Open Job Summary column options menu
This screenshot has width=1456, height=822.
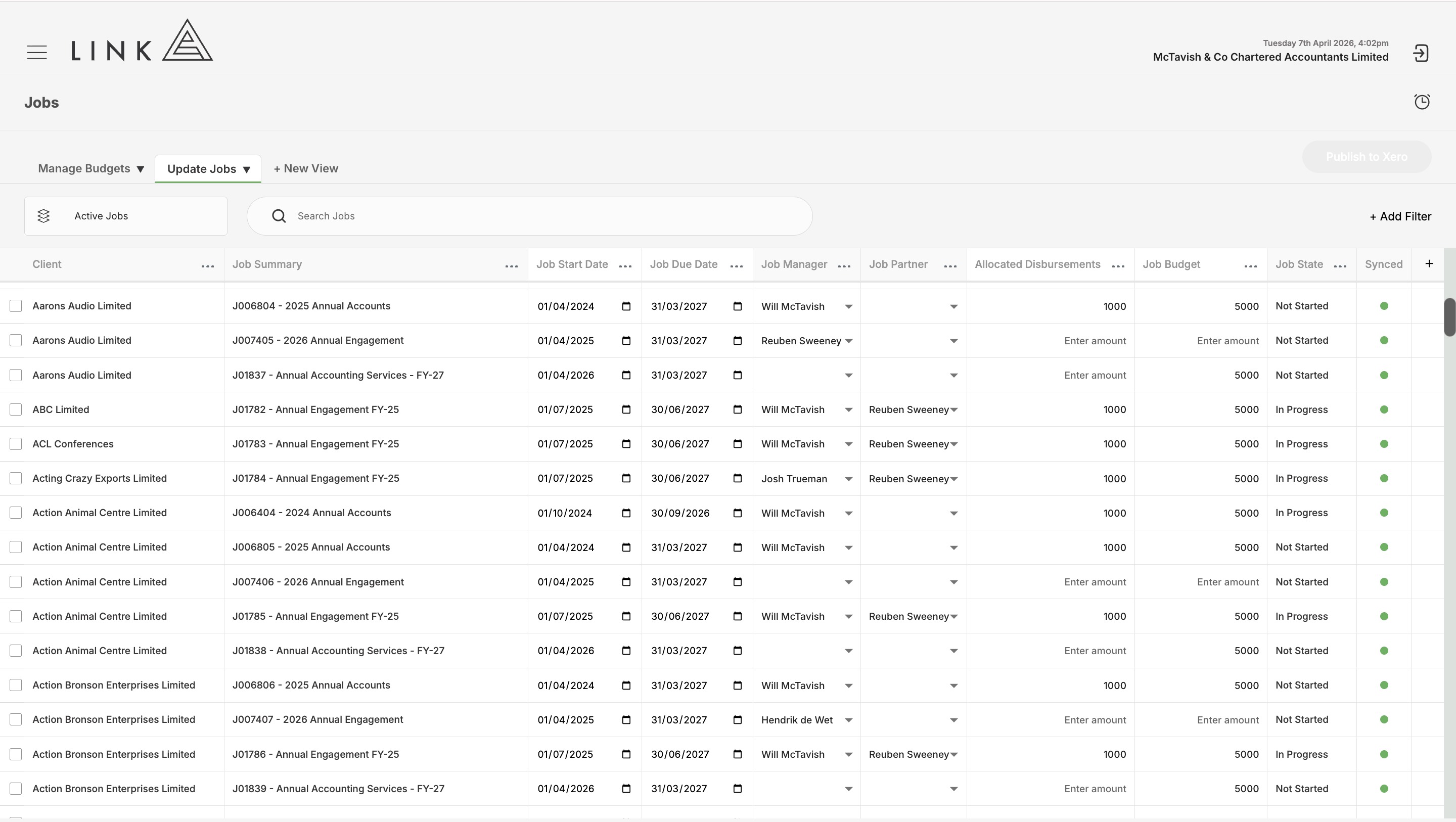[x=512, y=266]
